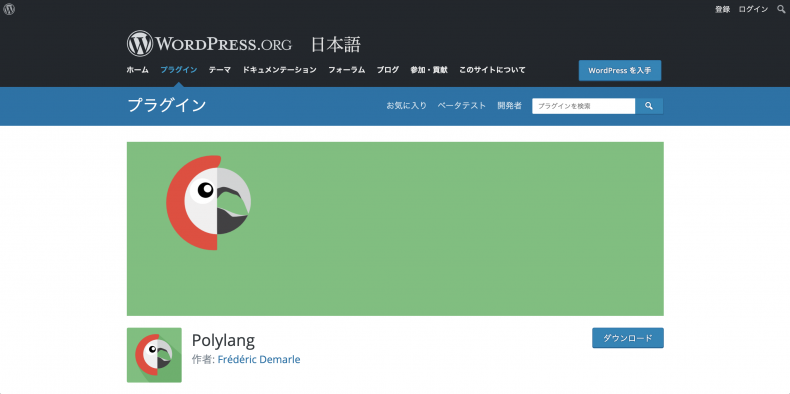
Task: Open the search magnifier in admin bar
Action: [781, 9]
